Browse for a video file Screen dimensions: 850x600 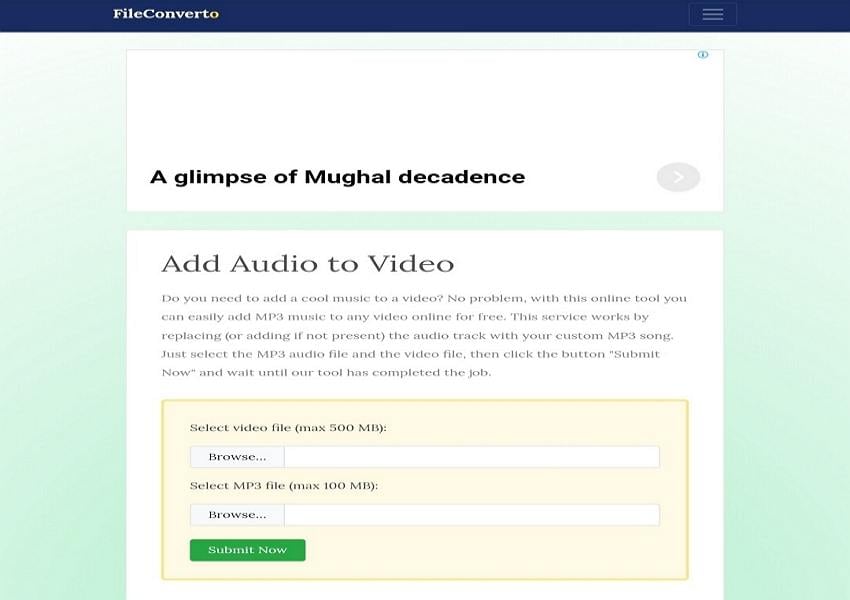click(237, 457)
